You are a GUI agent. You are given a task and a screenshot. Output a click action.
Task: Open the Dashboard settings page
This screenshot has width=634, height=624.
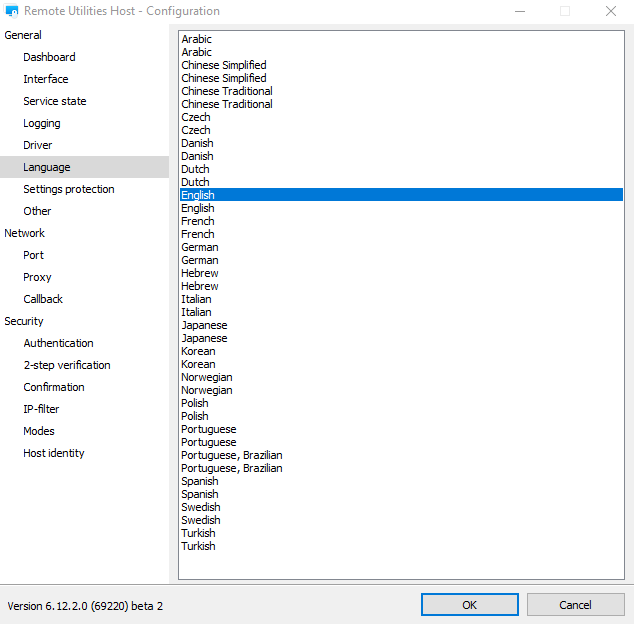pyautogui.click(x=49, y=57)
